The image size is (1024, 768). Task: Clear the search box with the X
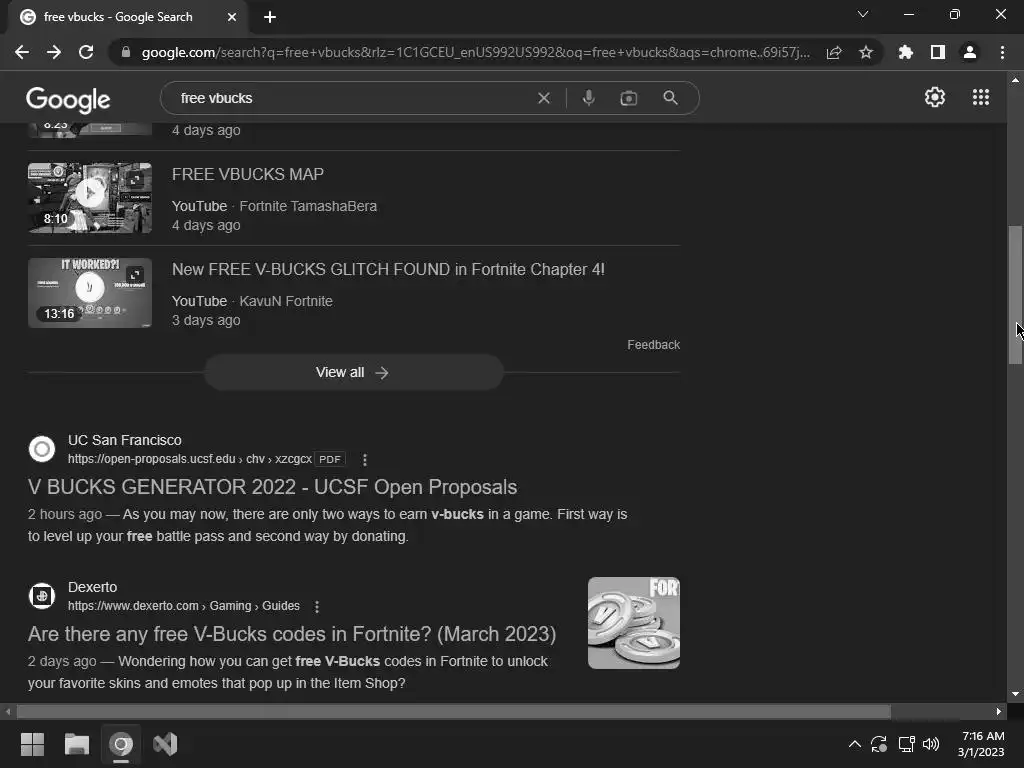[543, 98]
